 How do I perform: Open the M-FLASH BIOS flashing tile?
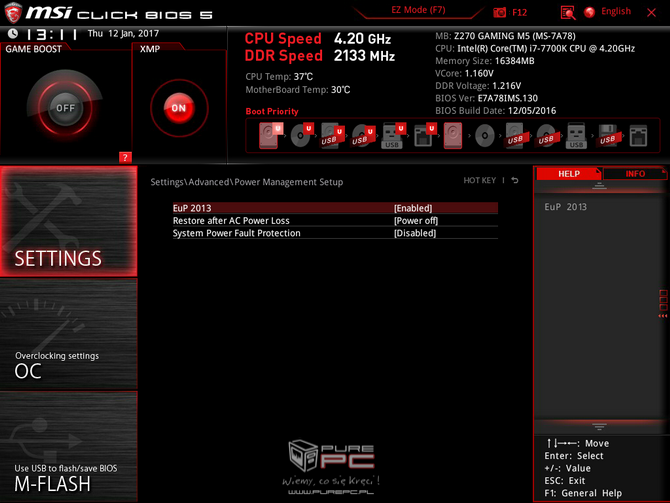[68, 446]
